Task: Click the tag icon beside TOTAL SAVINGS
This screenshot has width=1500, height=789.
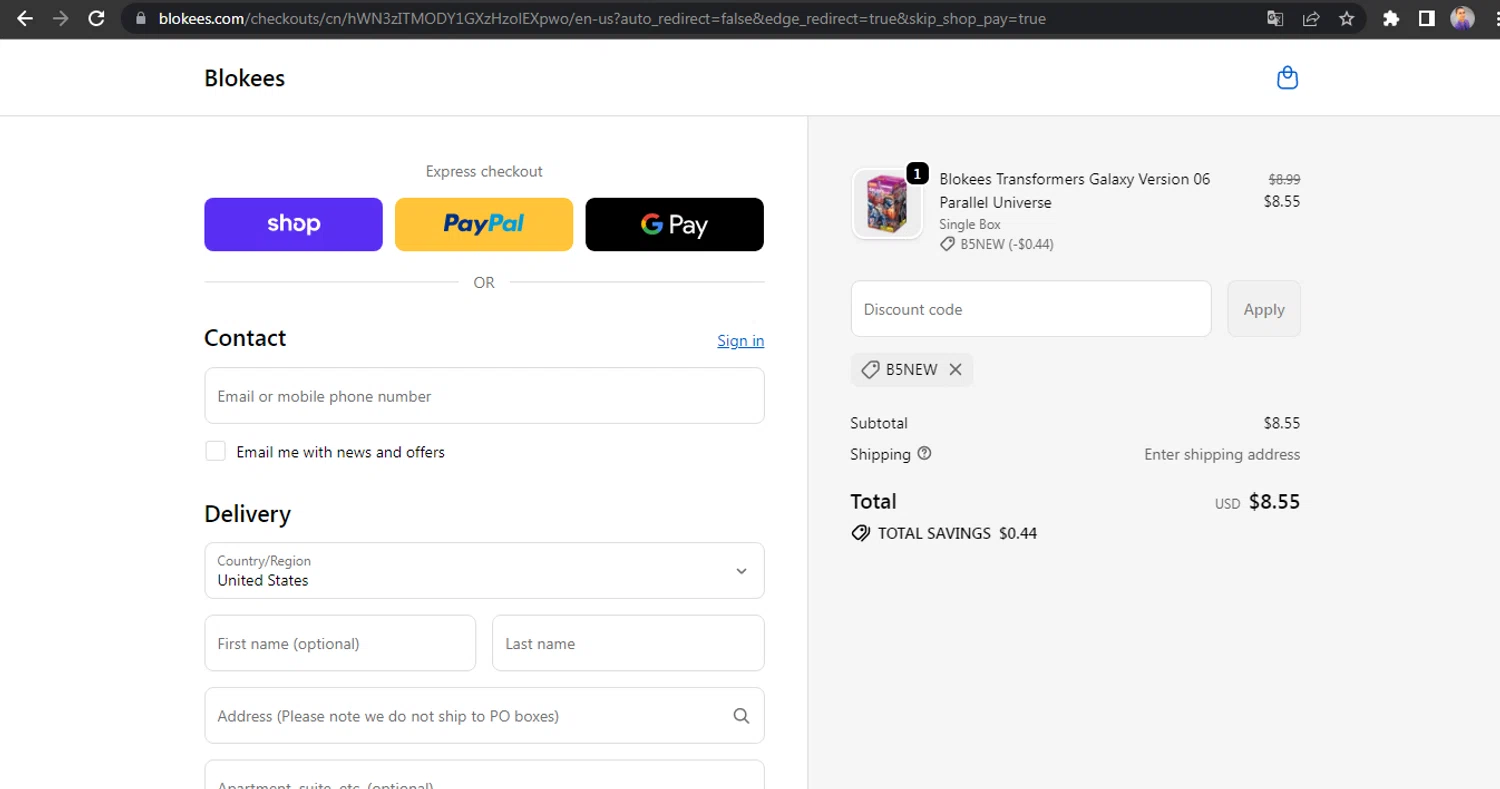Action: coord(860,533)
